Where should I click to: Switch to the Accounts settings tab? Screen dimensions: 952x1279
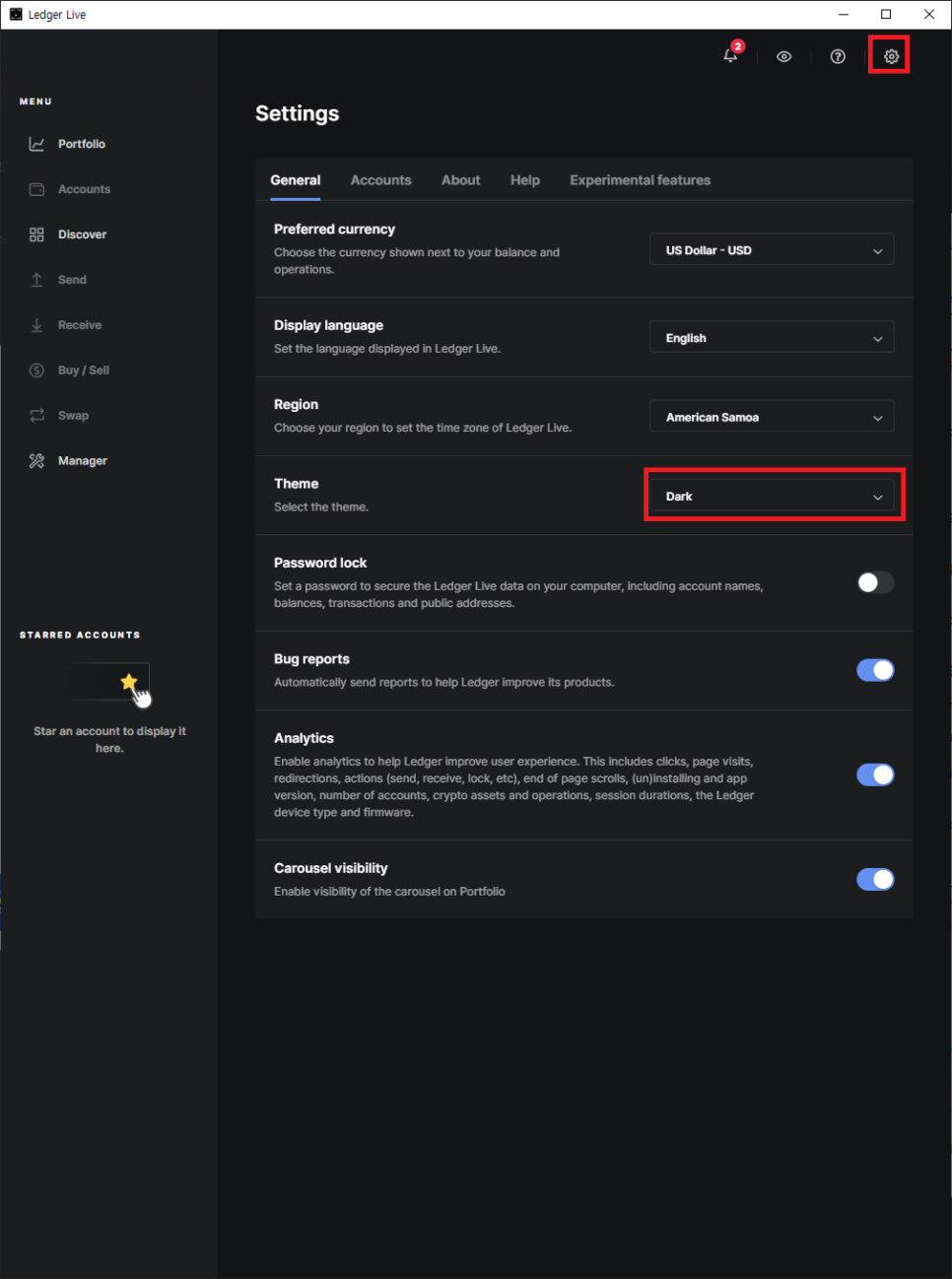click(x=380, y=180)
